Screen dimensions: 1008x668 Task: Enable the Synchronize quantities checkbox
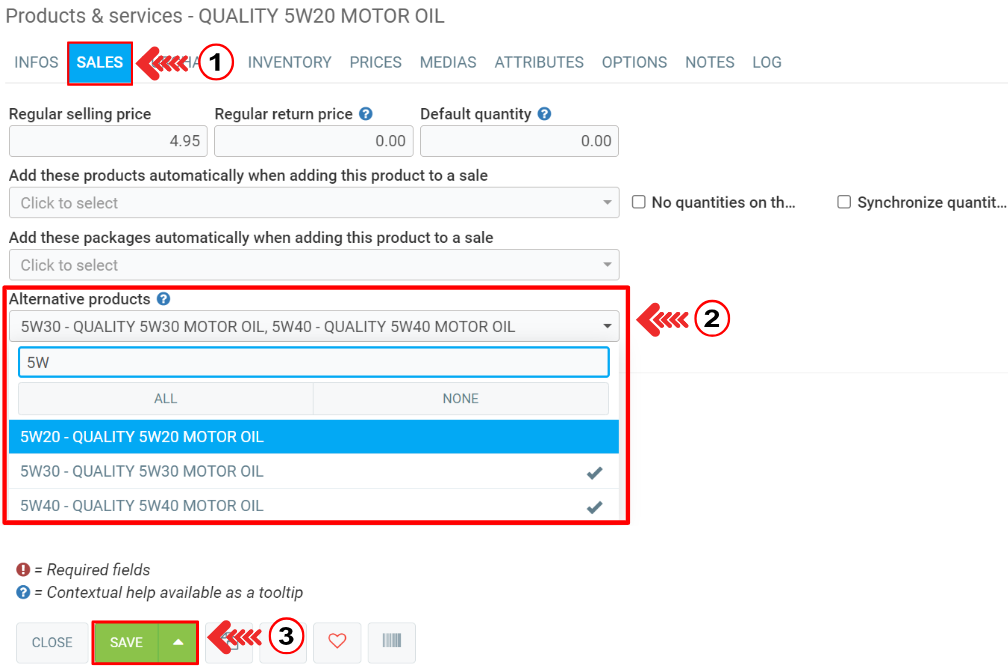844,202
